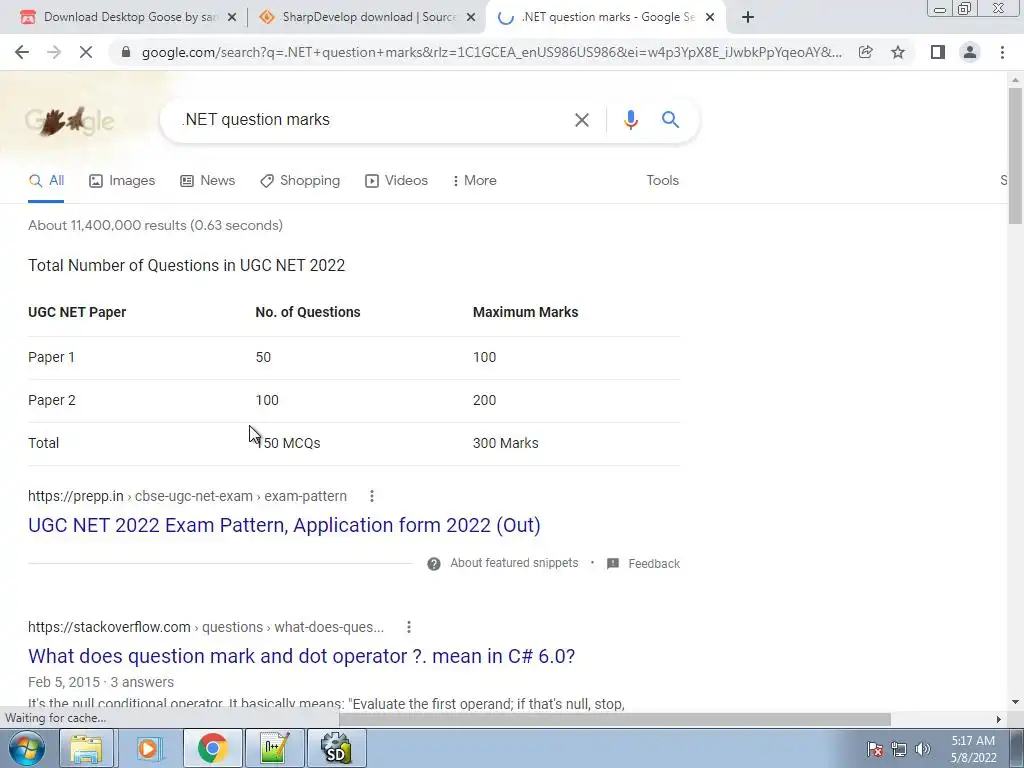Select the '150 MCQs' cell

288,443
